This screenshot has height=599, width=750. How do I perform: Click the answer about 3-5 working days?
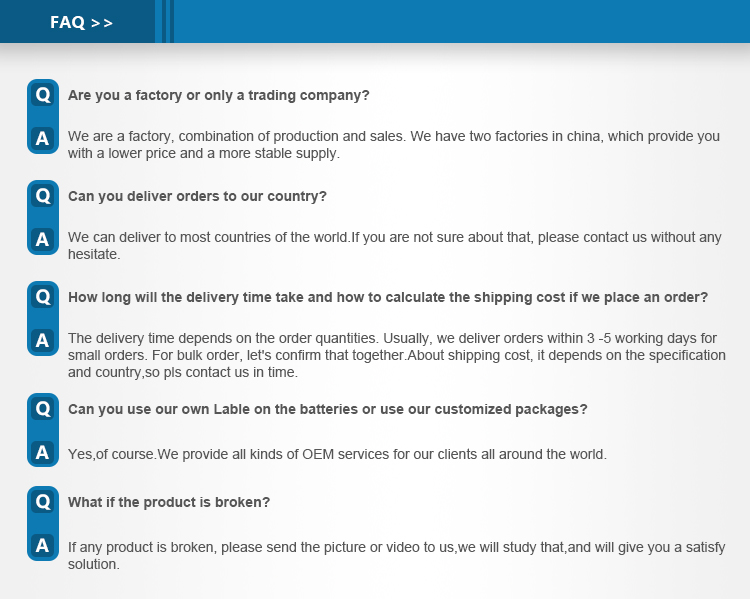point(397,355)
